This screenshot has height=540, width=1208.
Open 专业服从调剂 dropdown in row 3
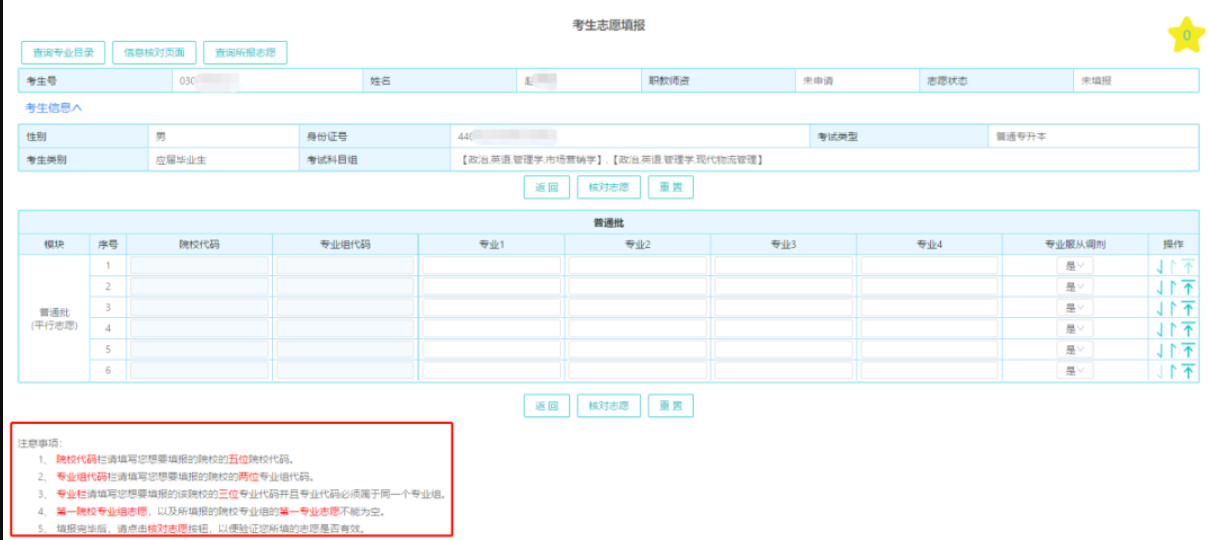(x=1075, y=308)
